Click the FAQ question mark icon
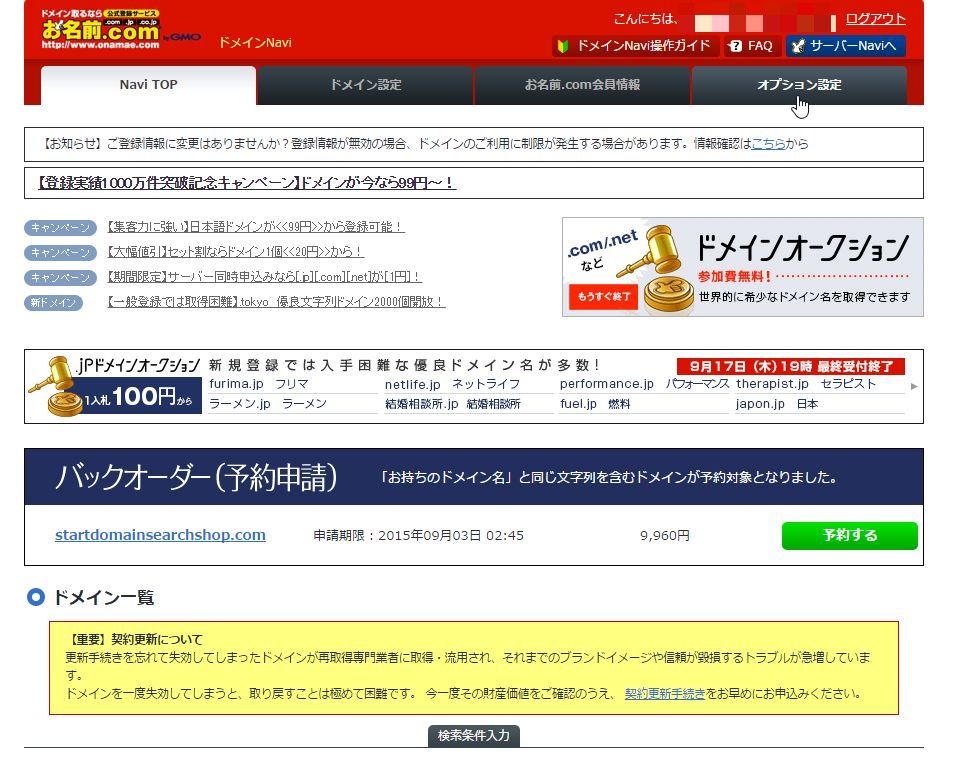 736,46
